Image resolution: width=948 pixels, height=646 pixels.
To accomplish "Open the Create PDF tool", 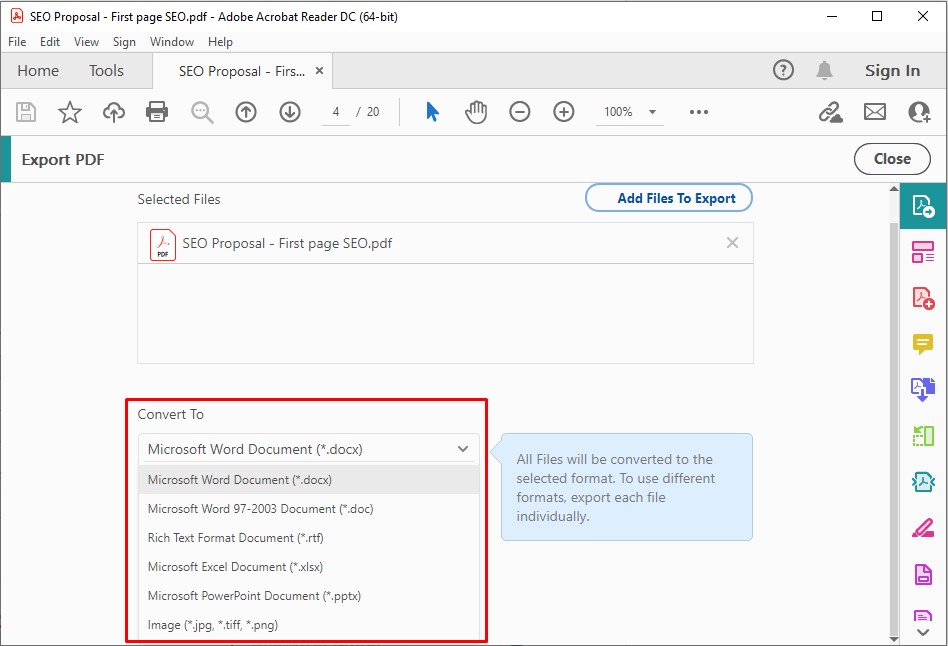I will pos(922,297).
